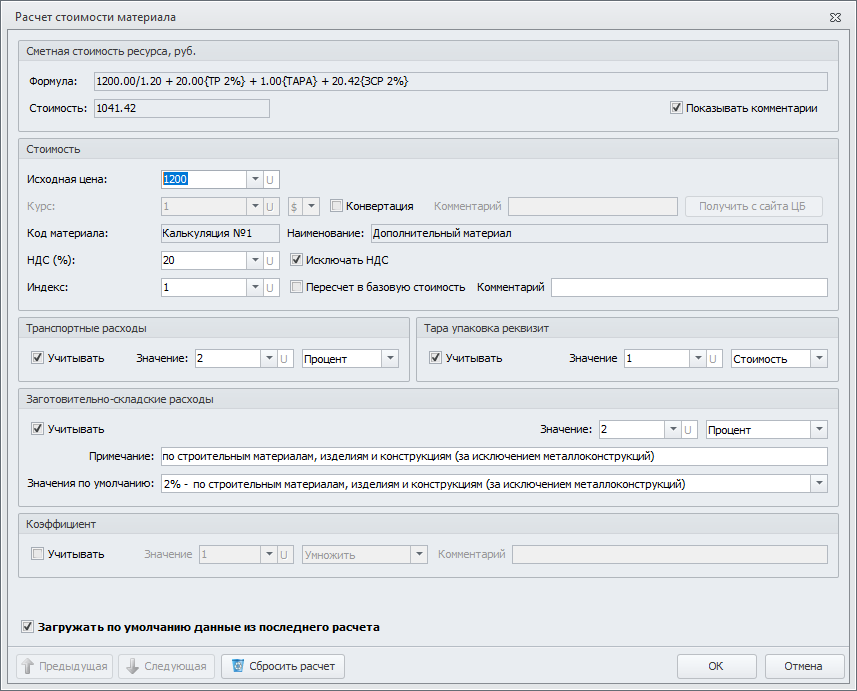Toggle Показывать комментарии checkbox
Image resolution: width=857 pixels, height=691 pixels.
(x=676, y=108)
